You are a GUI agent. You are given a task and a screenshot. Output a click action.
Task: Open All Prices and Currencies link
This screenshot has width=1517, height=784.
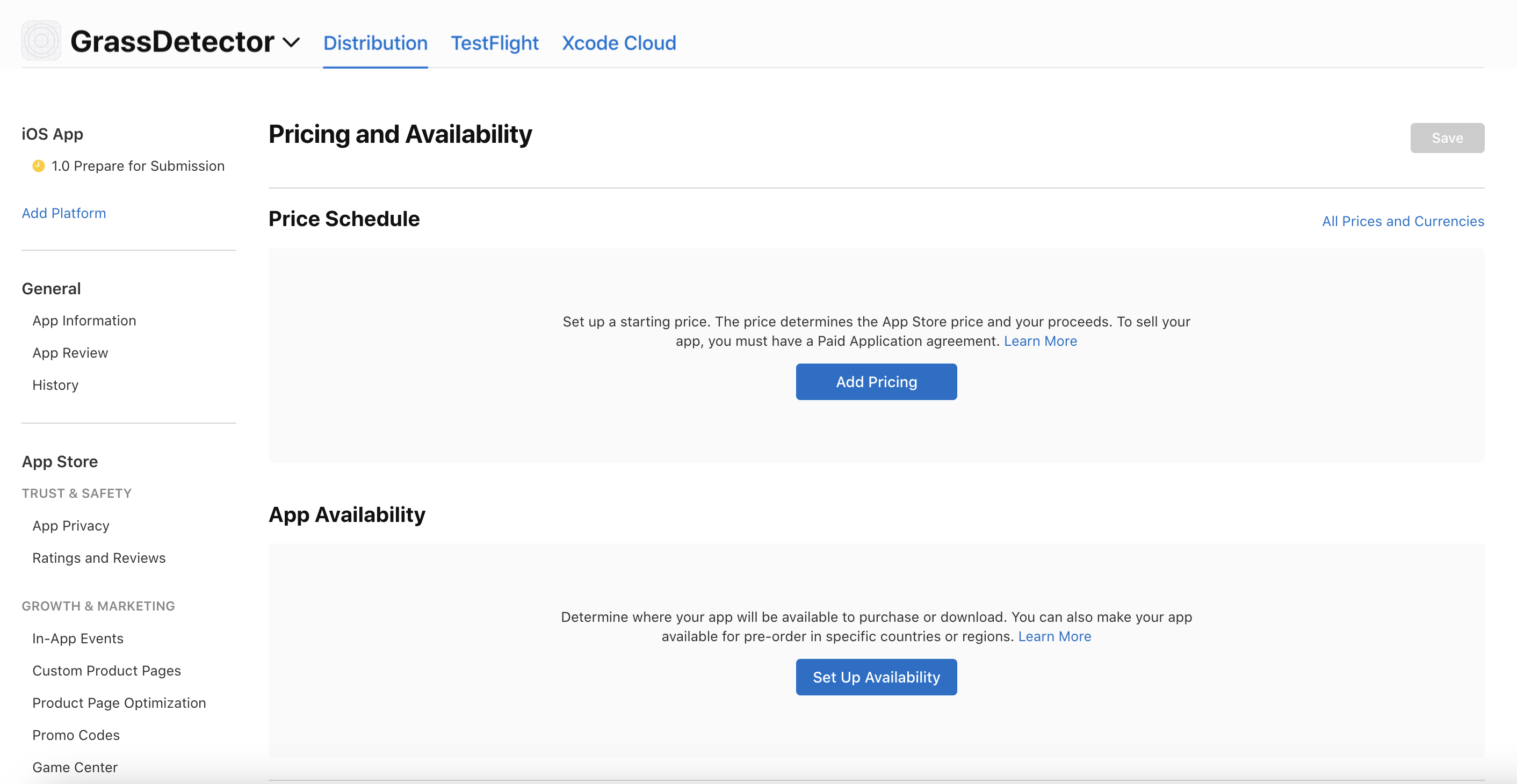point(1402,221)
